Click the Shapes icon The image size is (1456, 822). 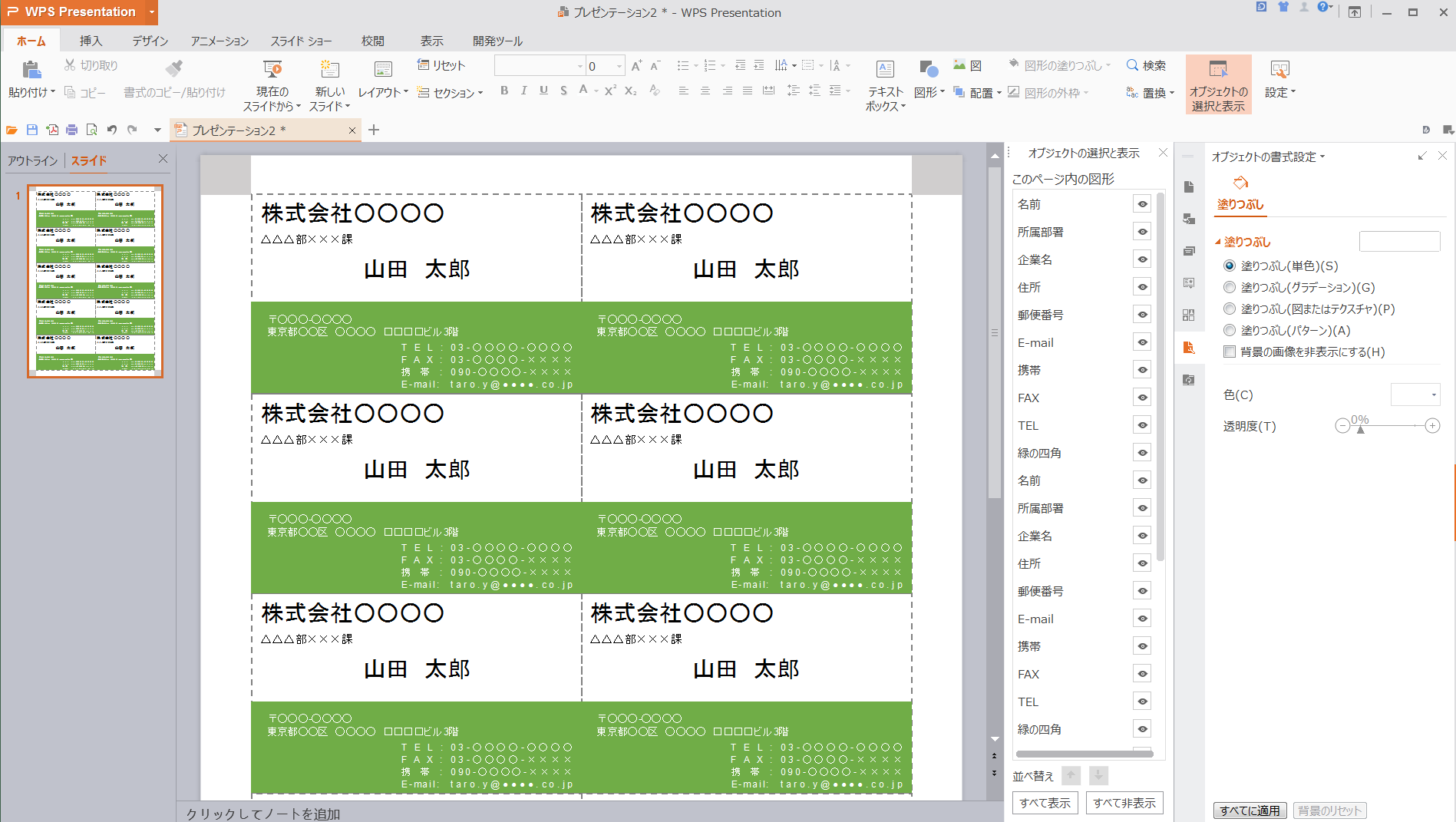(928, 69)
